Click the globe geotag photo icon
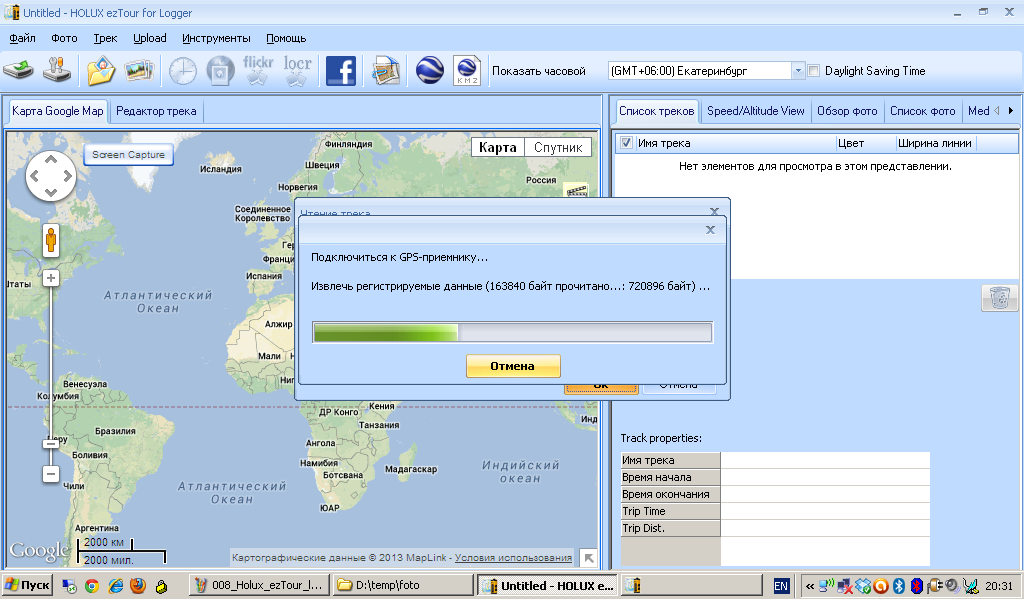 point(220,71)
